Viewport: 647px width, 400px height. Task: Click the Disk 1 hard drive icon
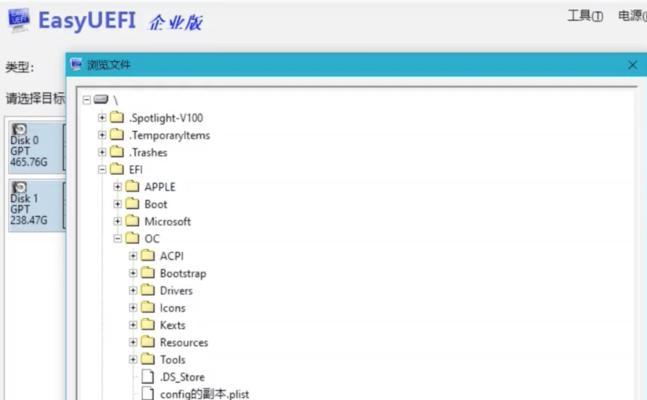click(19, 187)
